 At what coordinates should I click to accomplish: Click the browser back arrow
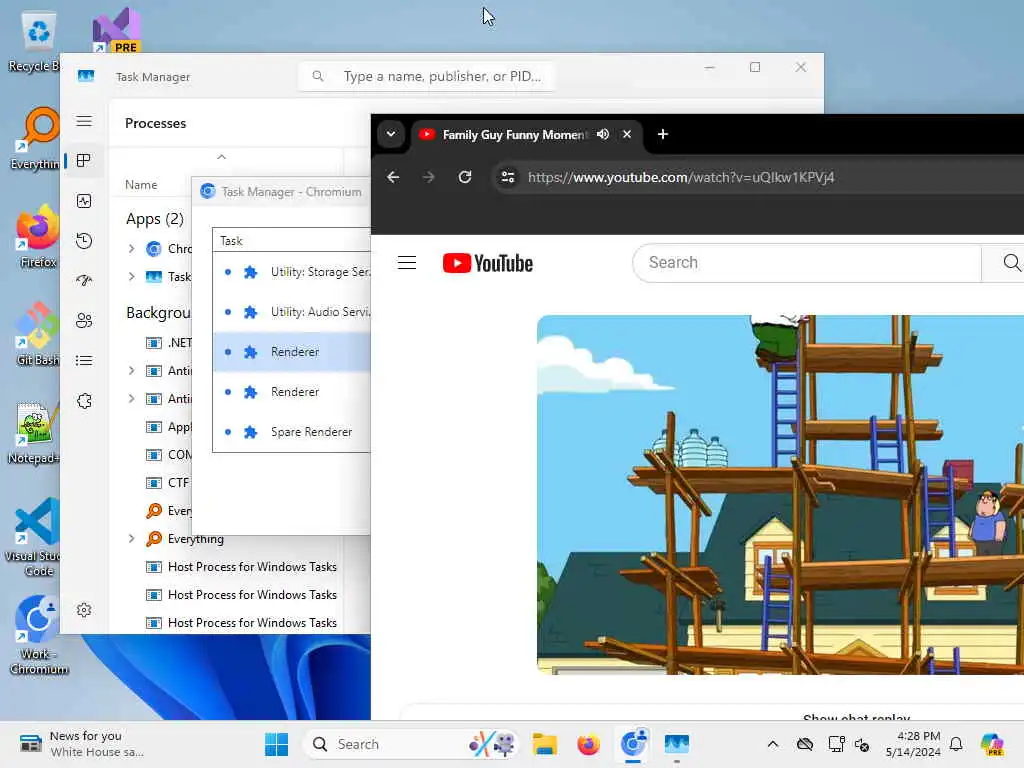392,177
